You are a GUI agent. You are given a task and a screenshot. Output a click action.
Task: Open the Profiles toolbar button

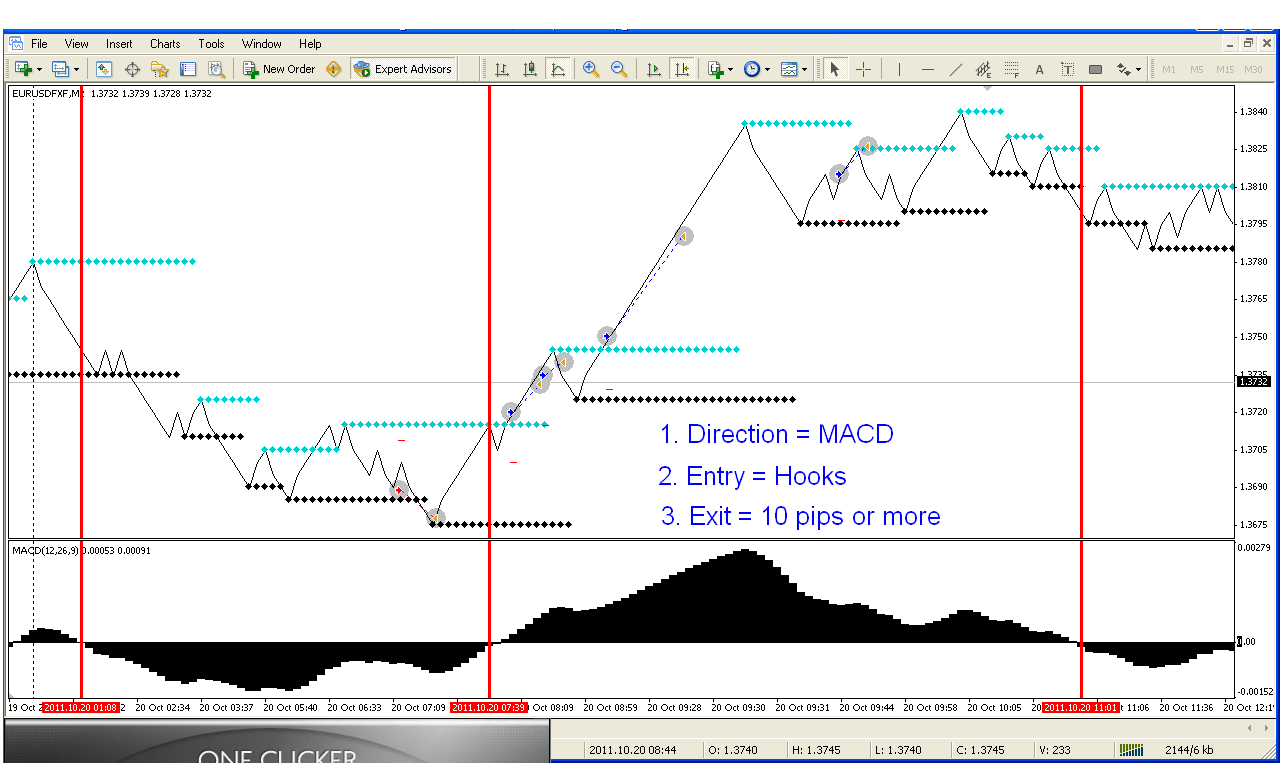60,69
